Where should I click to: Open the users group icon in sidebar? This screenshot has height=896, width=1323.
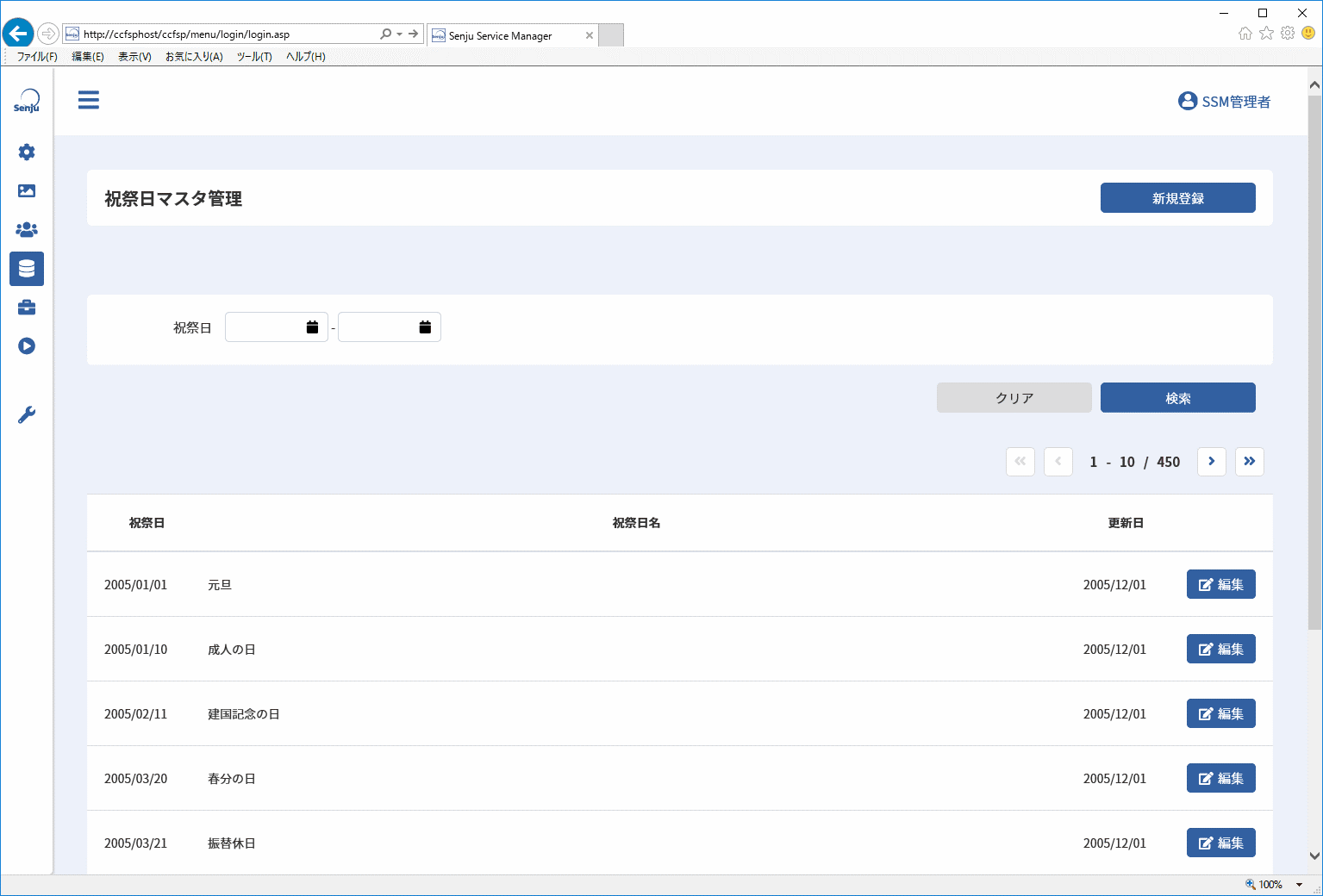click(x=27, y=230)
